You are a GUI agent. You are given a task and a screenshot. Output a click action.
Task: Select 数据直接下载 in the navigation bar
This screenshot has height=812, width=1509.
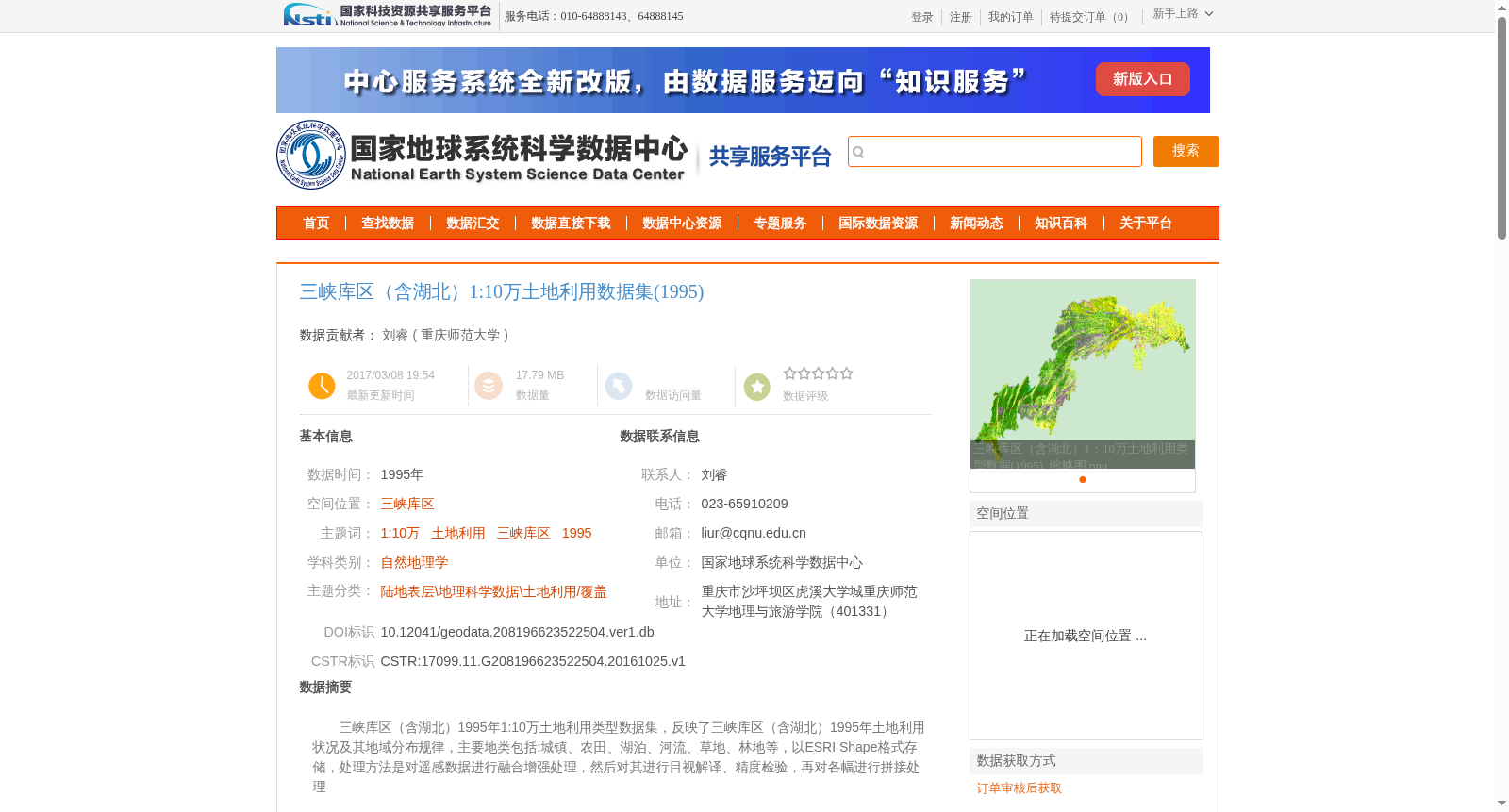click(x=571, y=223)
